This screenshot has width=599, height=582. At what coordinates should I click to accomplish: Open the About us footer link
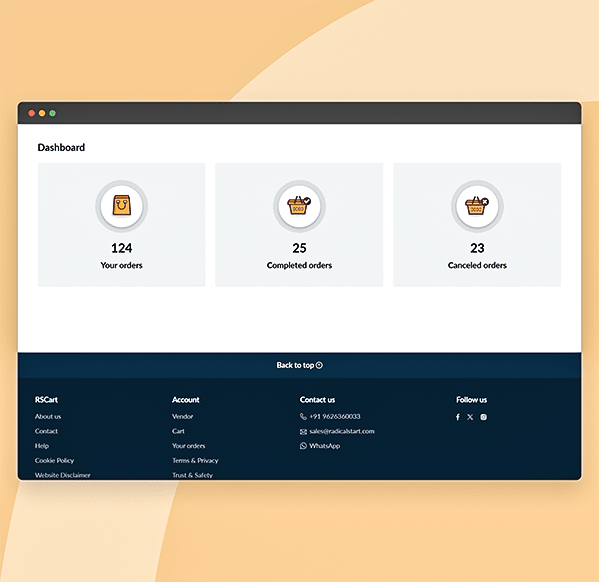pyautogui.click(x=48, y=417)
